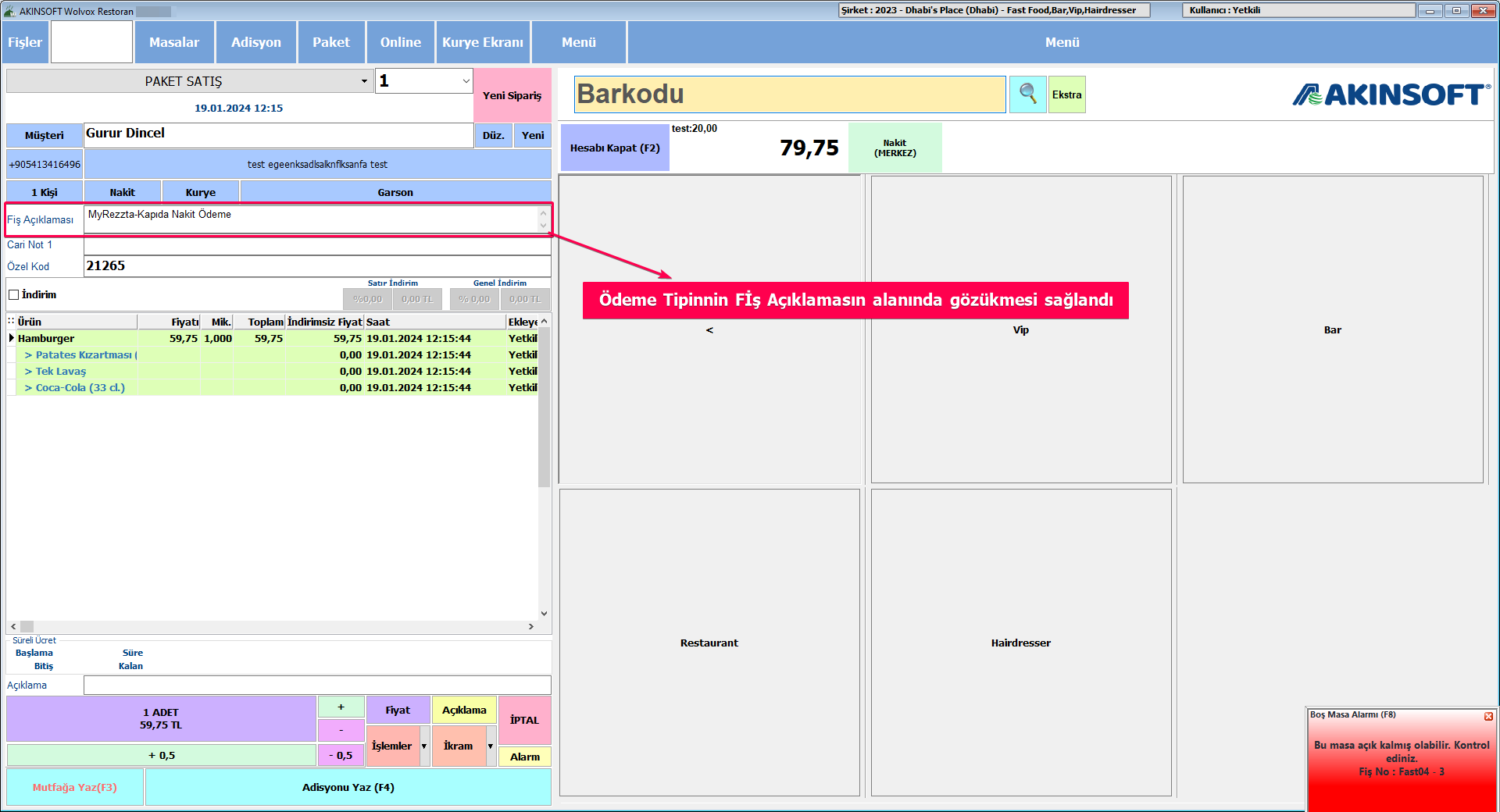Open the Bar menu category

pos(1332,329)
